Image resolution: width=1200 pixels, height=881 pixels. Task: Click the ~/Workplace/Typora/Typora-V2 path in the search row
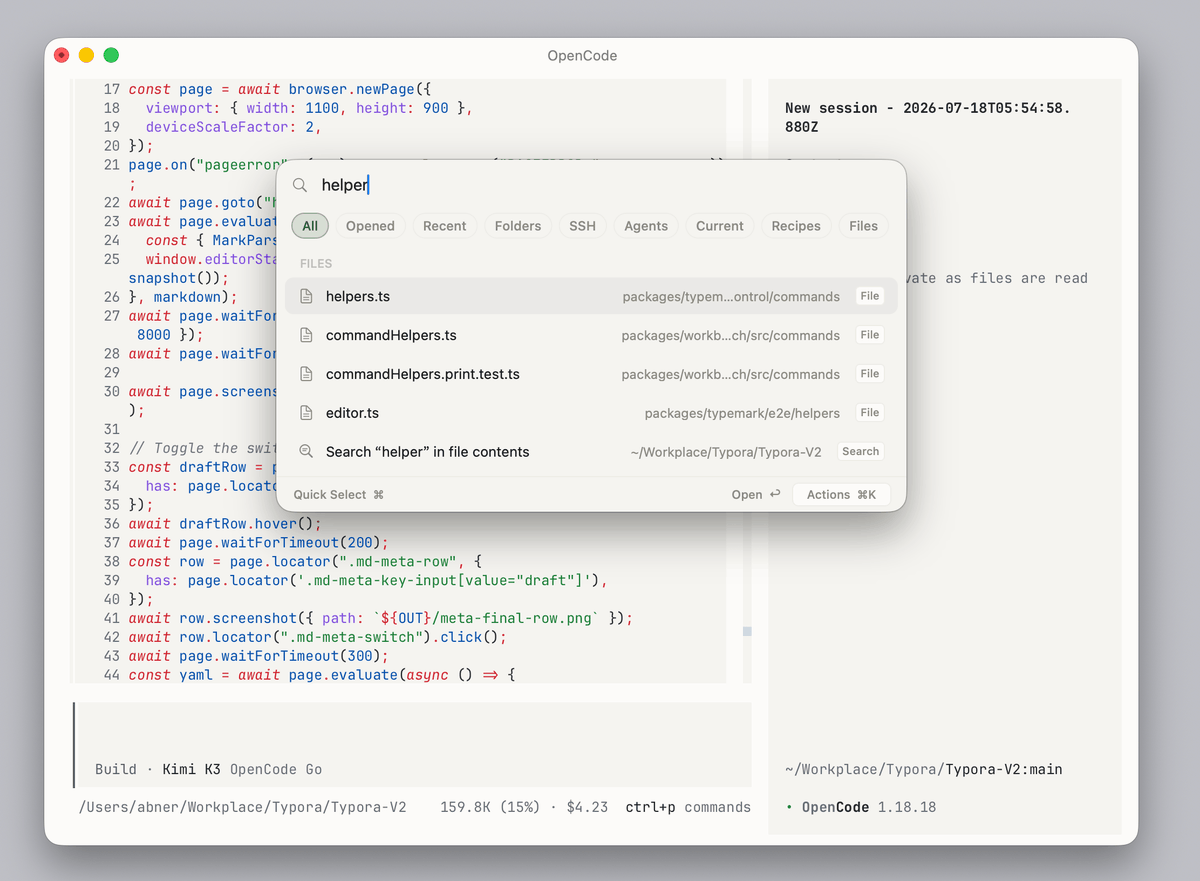726,452
